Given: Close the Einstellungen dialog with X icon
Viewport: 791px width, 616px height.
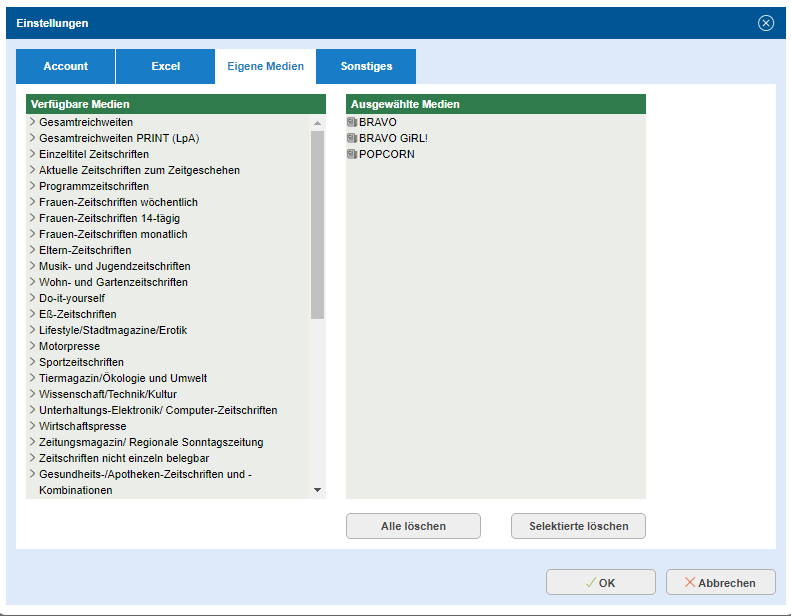Looking at the screenshot, I should (x=766, y=23).
